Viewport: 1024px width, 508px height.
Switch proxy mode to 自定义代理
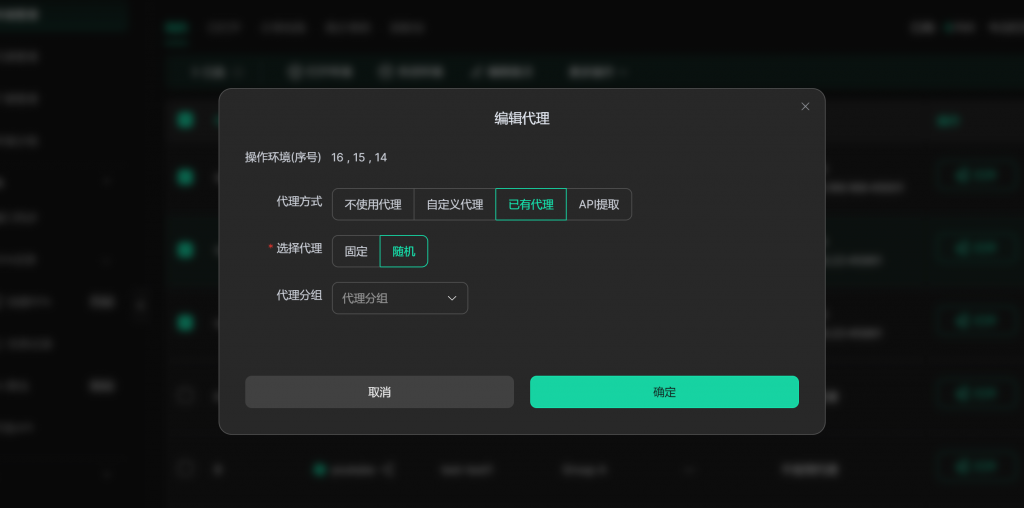[x=455, y=204]
